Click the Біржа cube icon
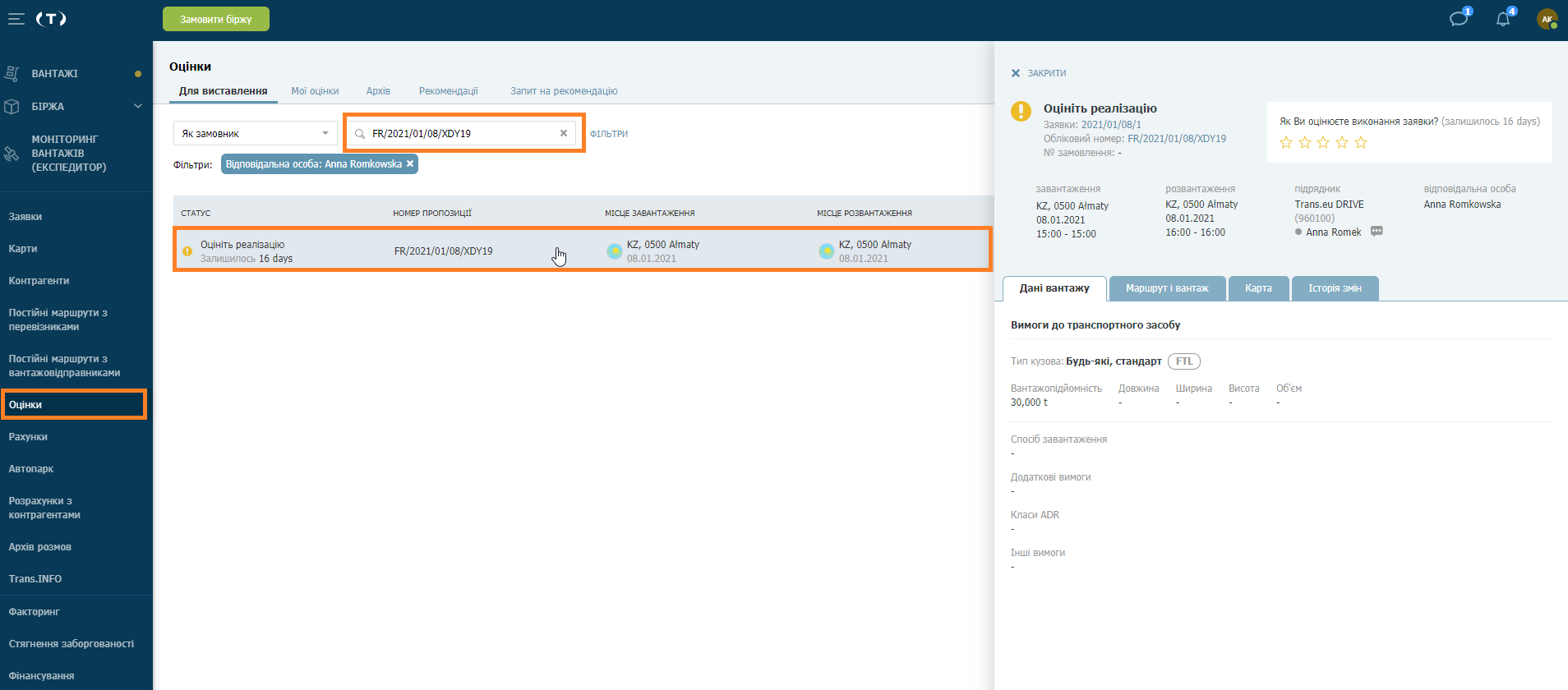Screen dimensions: 1568x690 point(12,106)
